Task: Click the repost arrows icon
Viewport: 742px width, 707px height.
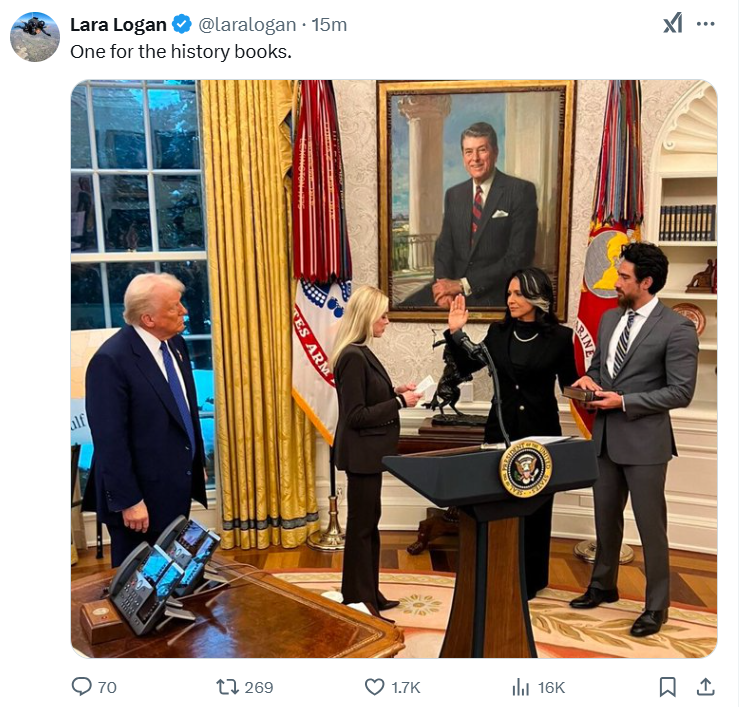Action: tap(227, 687)
